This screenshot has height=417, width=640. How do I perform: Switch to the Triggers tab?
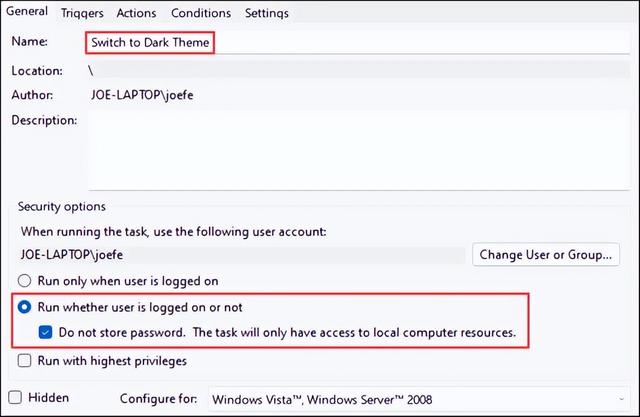click(82, 13)
